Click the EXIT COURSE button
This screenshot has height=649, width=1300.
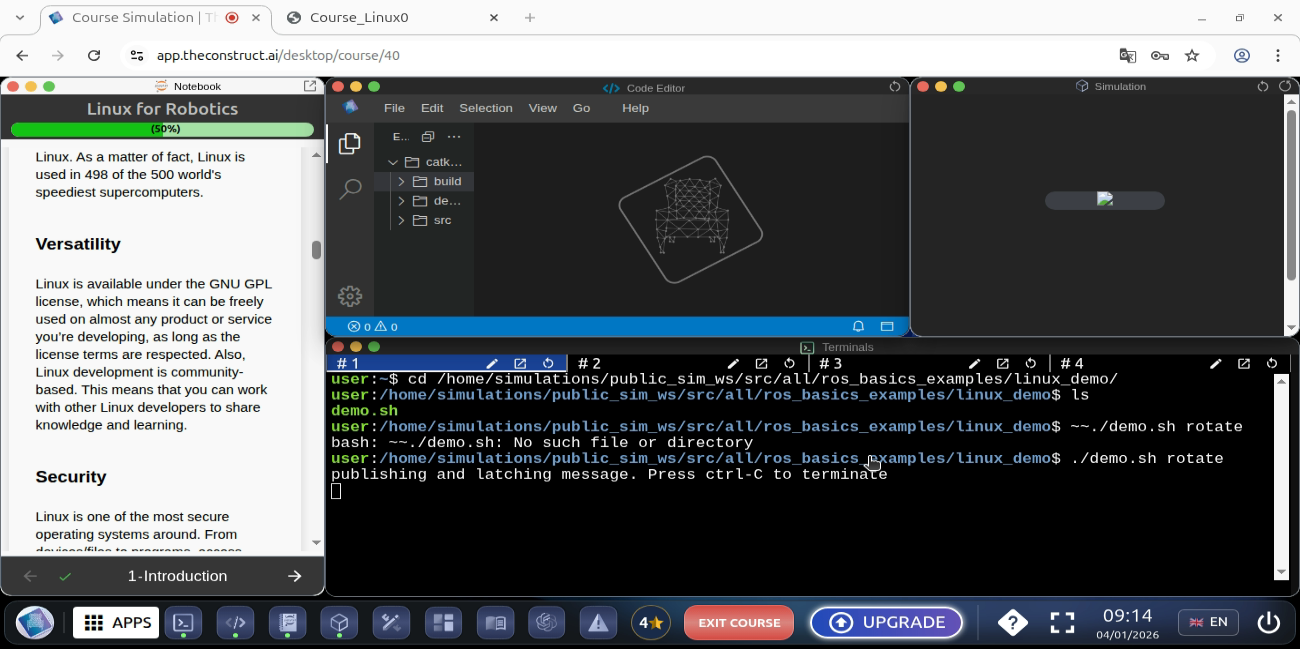tap(738, 622)
